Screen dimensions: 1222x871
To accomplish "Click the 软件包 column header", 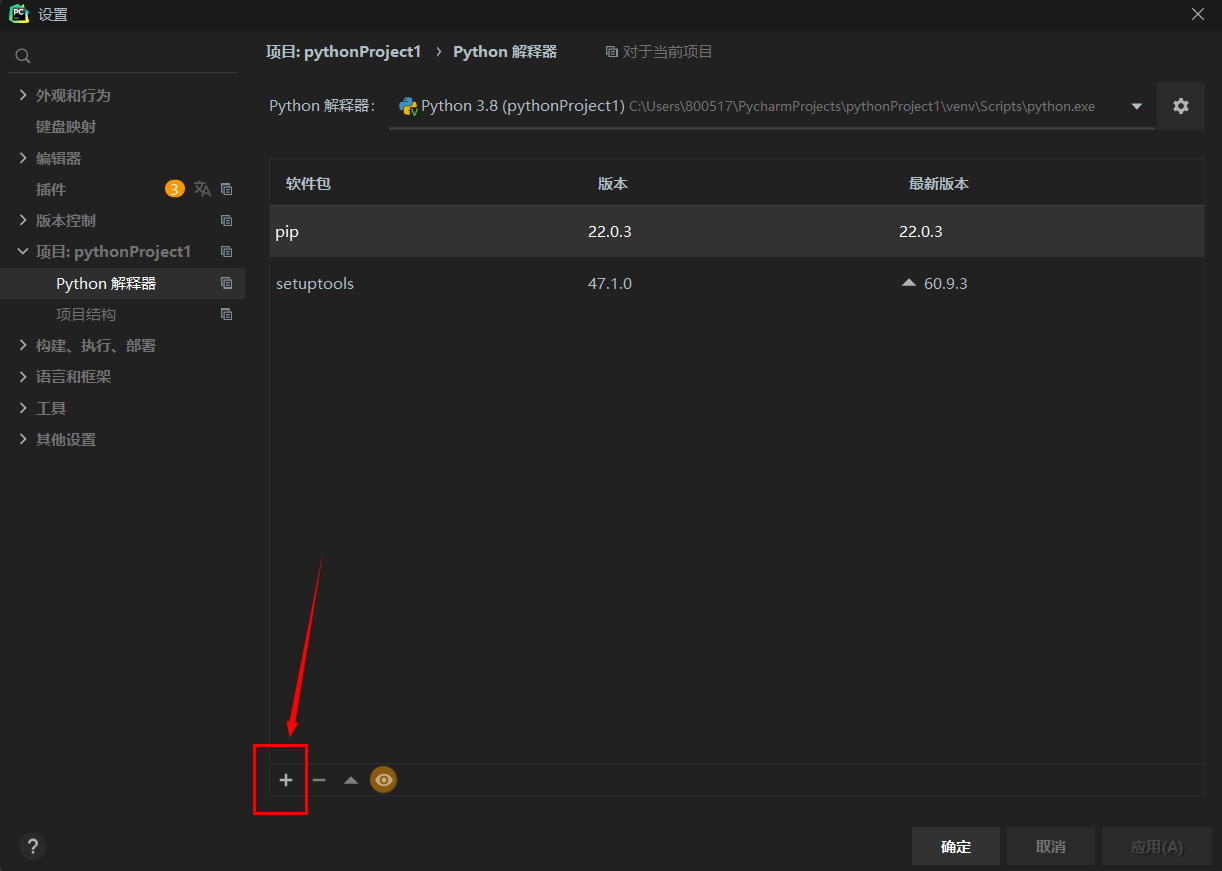I will [308, 184].
